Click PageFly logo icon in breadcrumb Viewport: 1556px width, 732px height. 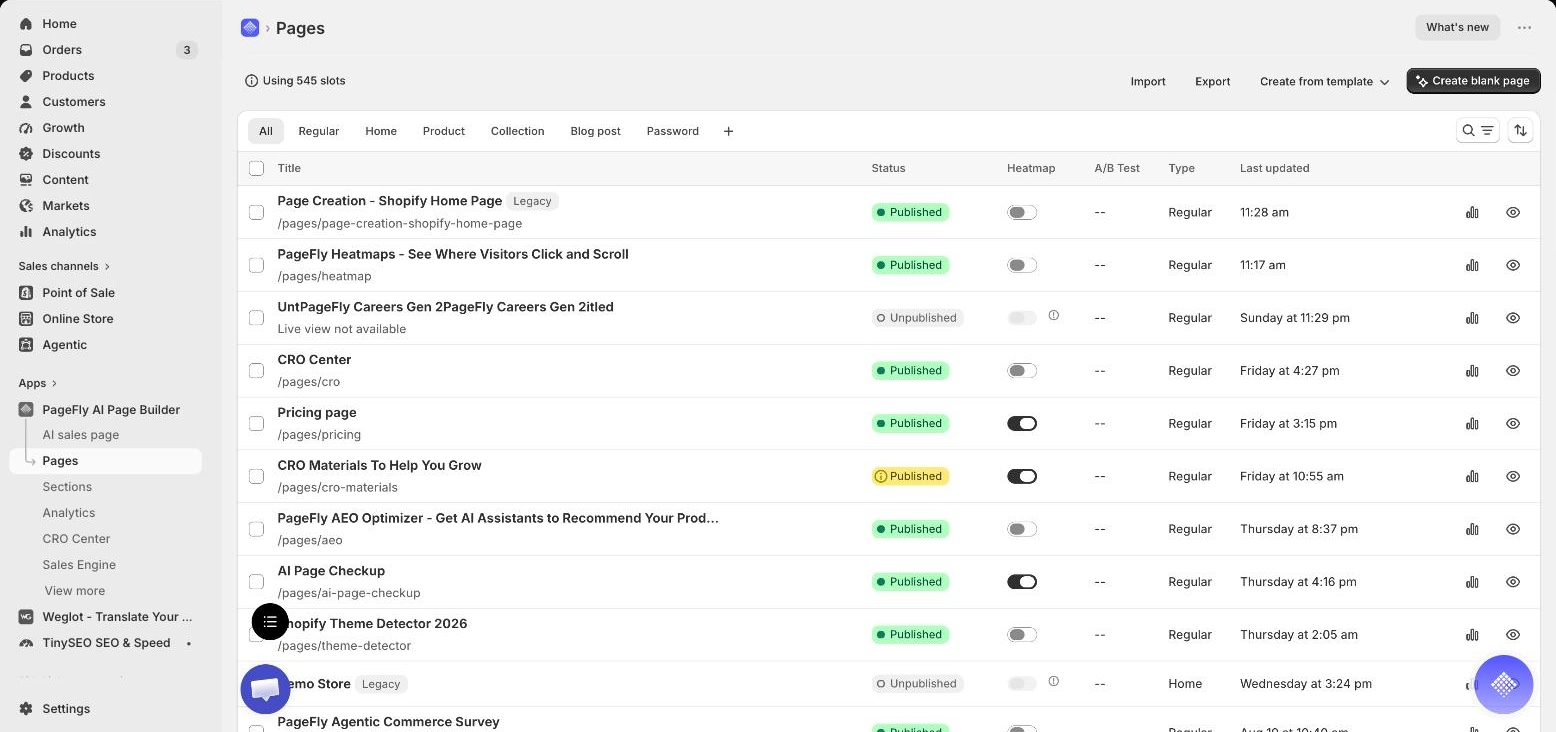click(x=250, y=28)
